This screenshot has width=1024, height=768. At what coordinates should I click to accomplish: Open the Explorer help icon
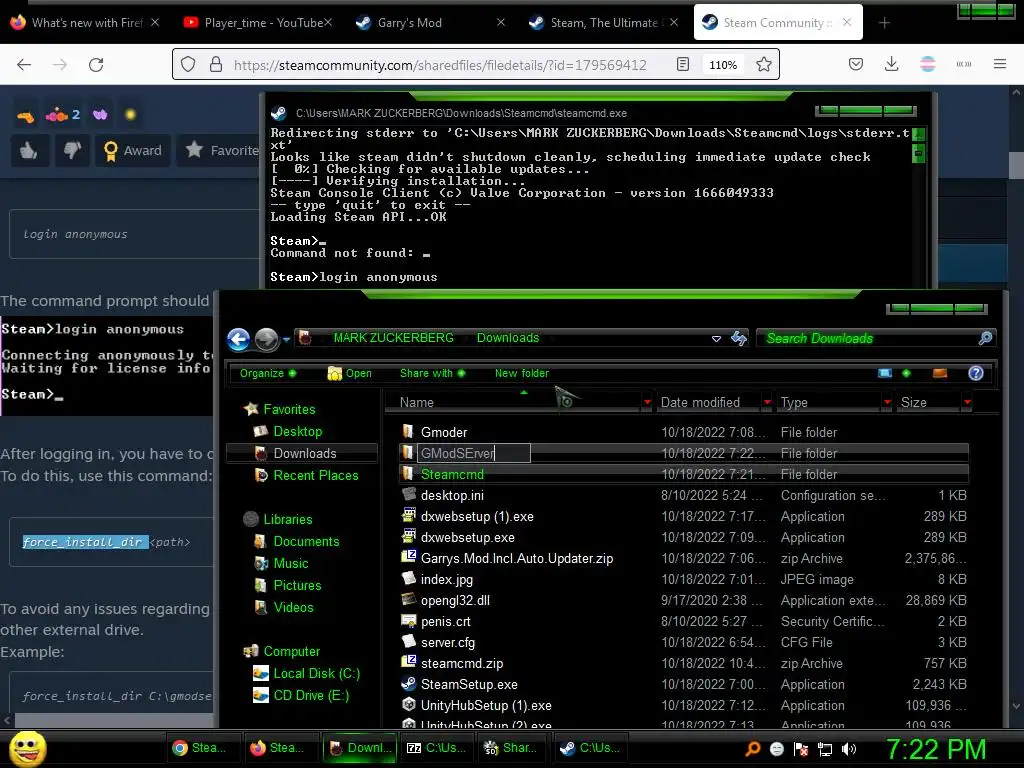coord(976,373)
